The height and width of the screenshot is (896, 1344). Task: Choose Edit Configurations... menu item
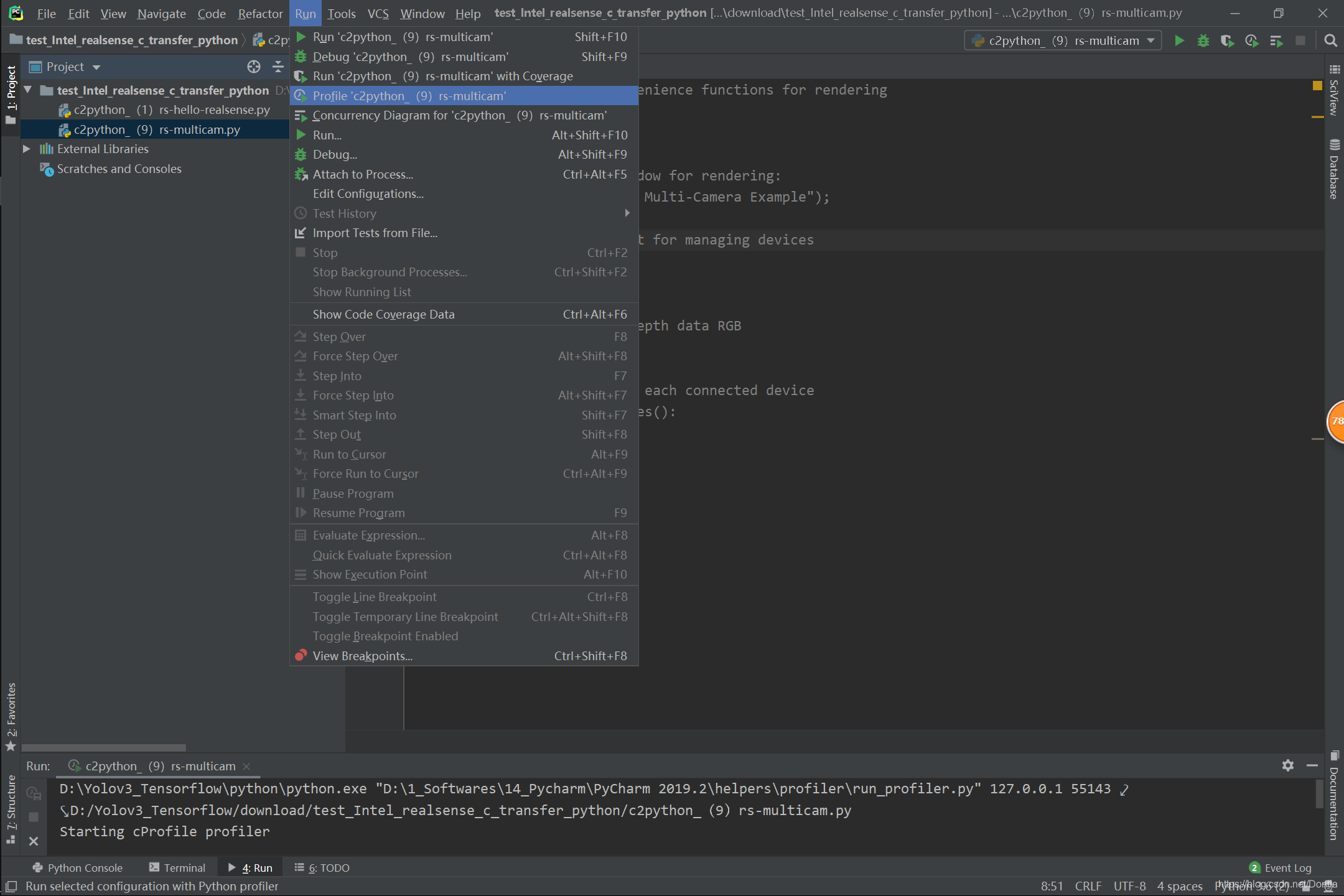[464, 194]
